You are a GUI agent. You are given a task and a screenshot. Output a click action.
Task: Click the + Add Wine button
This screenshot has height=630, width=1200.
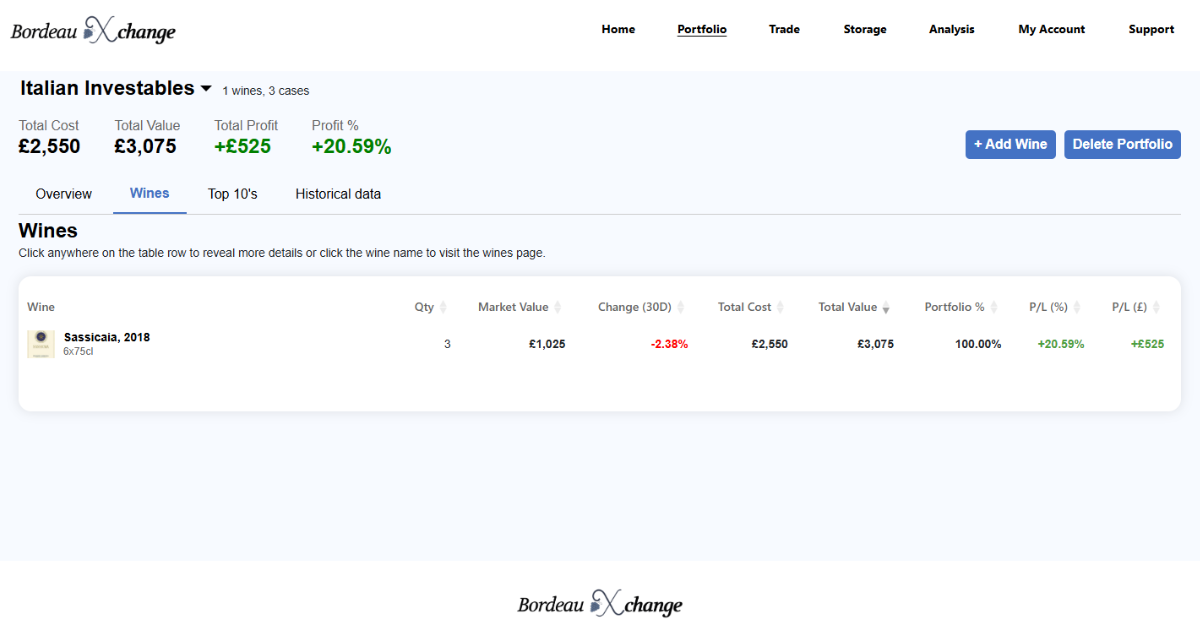[1010, 144]
